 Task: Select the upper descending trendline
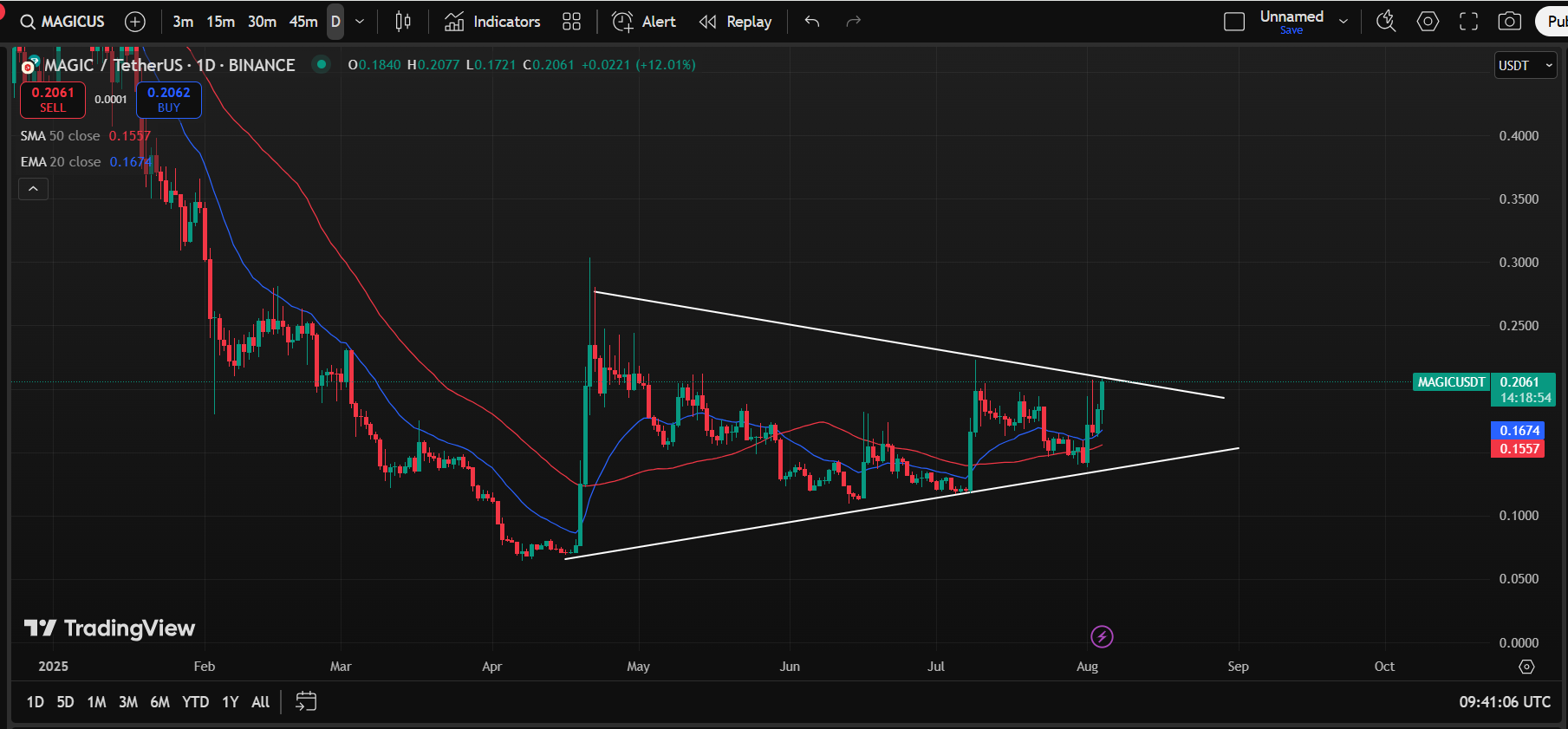tap(908, 344)
